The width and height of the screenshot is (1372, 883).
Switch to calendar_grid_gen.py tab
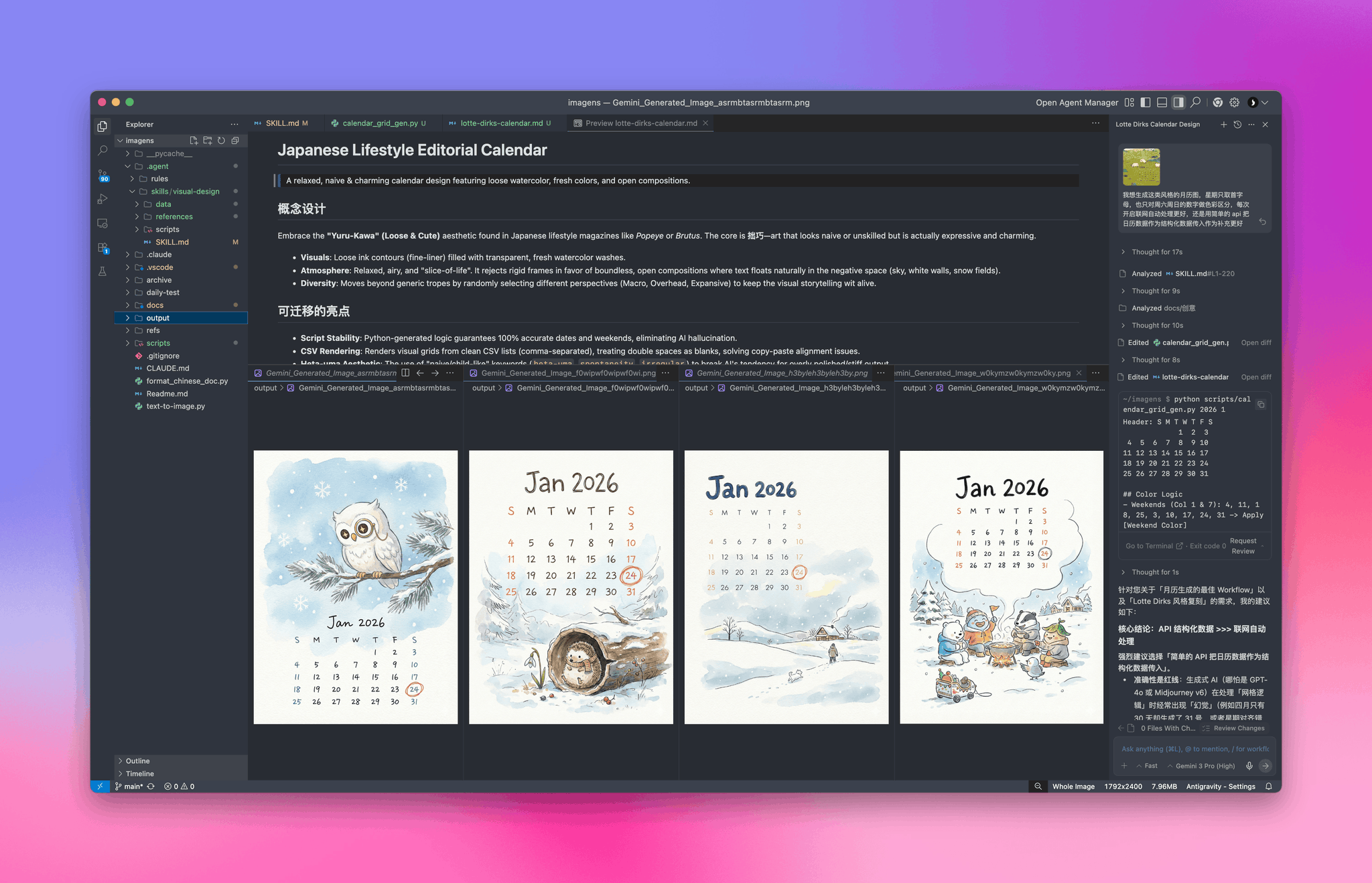(x=379, y=123)
